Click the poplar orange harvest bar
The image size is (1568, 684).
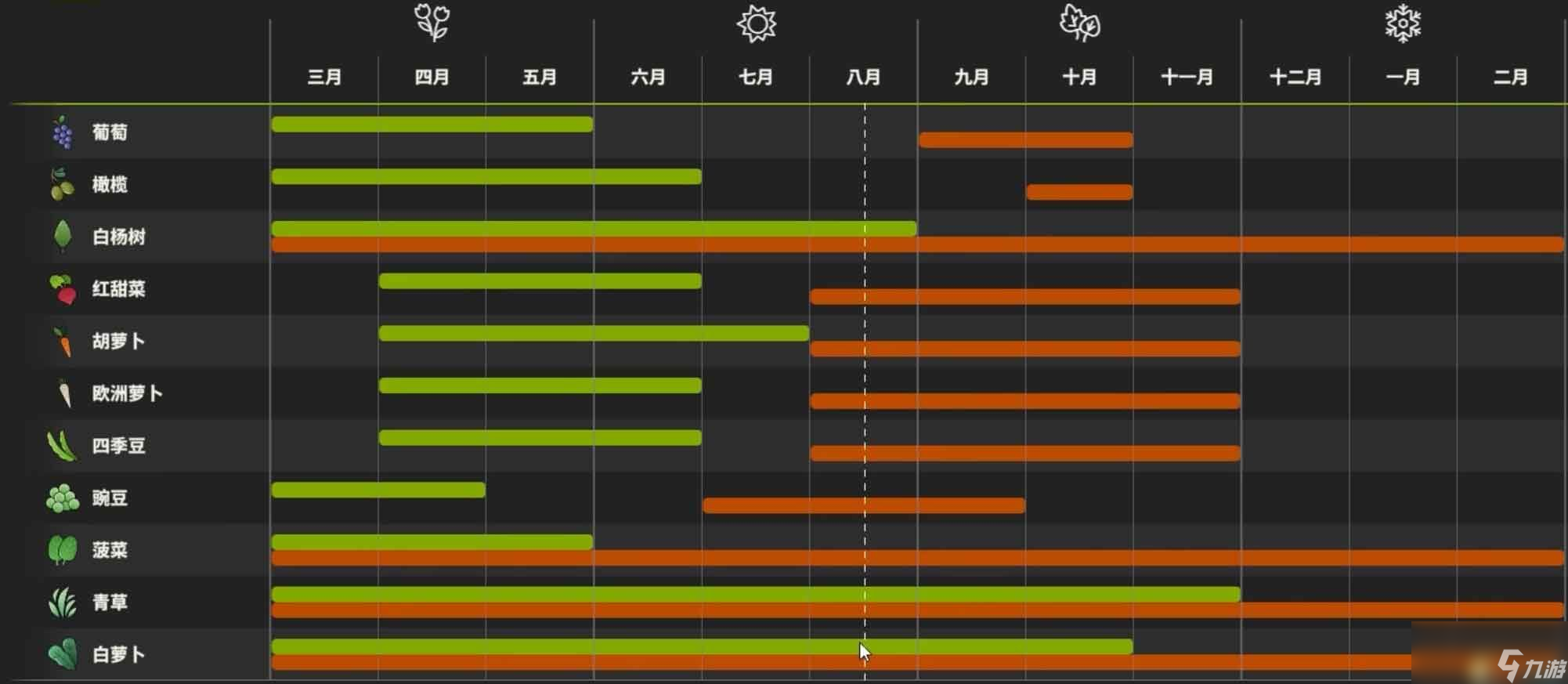pos(917,244)
